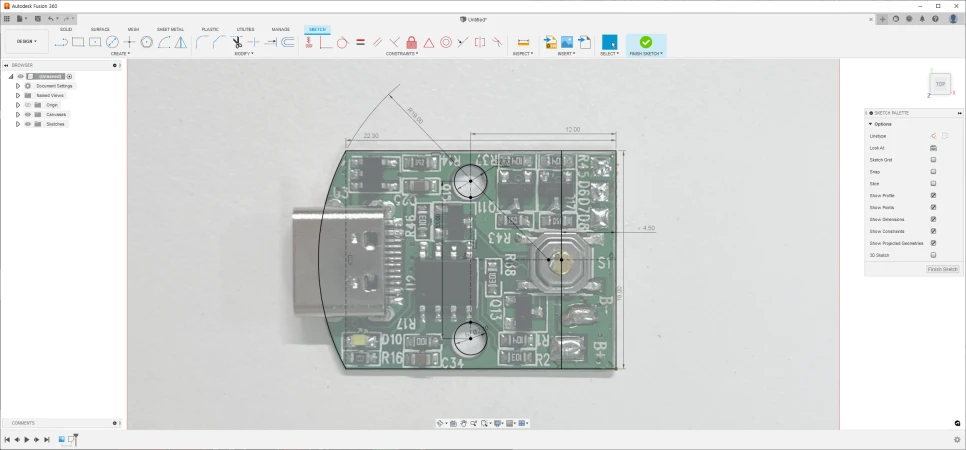Image resolution: width=966 pixels, height=450 pixels.
Task: Click the Measure ruler icon in Inspect
Action: pos(522,42)
